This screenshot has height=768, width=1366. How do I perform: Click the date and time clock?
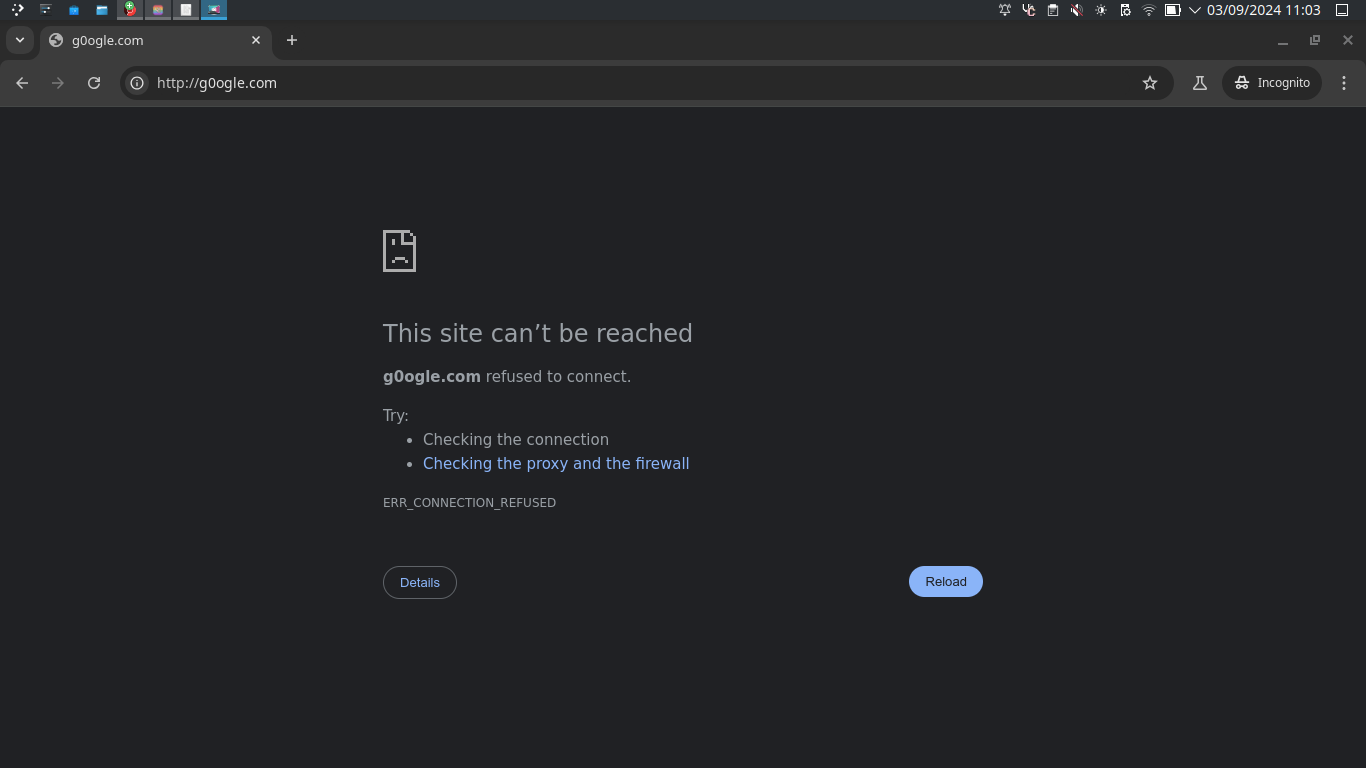click(1264, 10)
